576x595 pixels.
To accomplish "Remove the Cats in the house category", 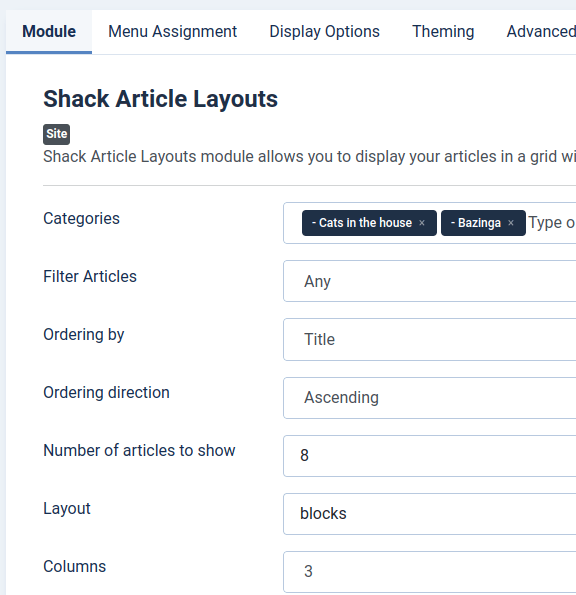I will click(422, 223).
